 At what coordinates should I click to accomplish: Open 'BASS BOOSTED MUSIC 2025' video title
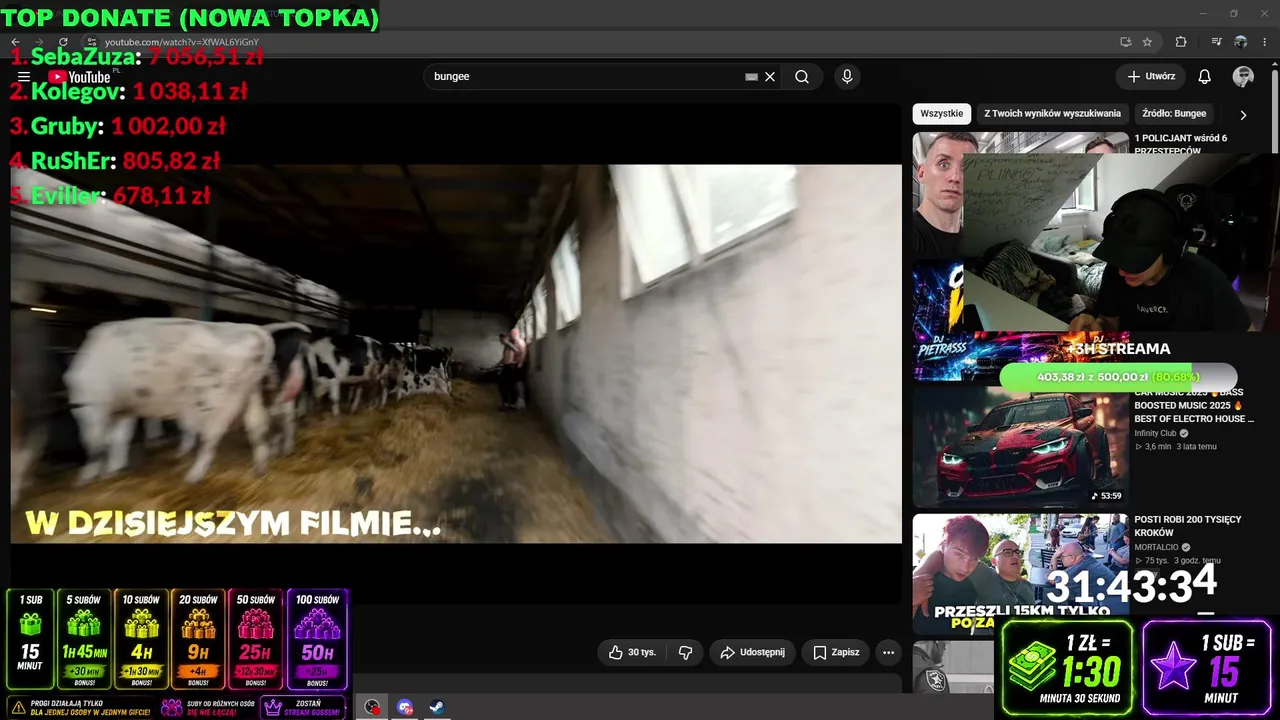[x=1193, y=405]
